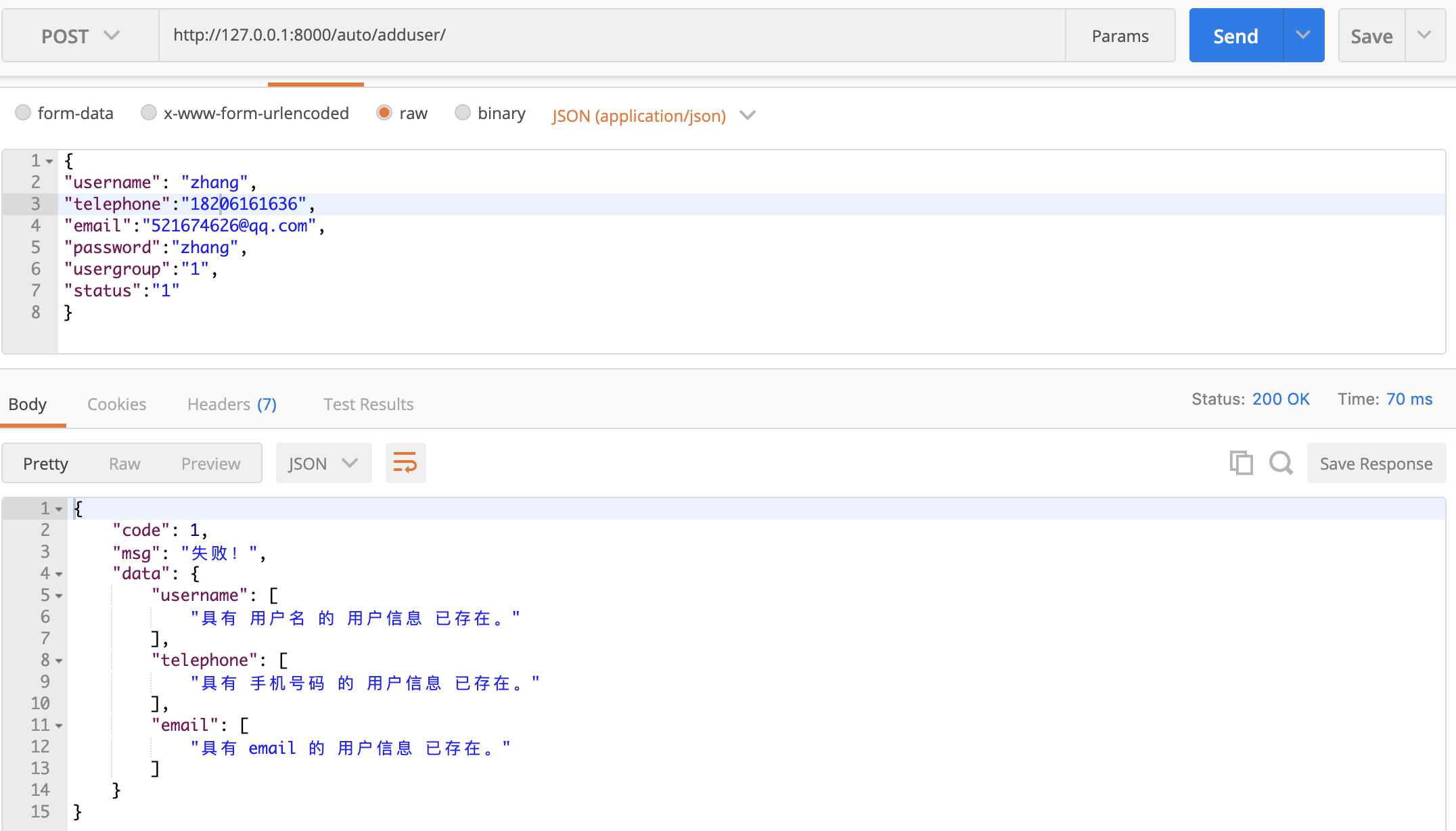The image size is (1456, 831).
Task: Click the "username": "zhang" request line
Action: (x=160, y=182)
